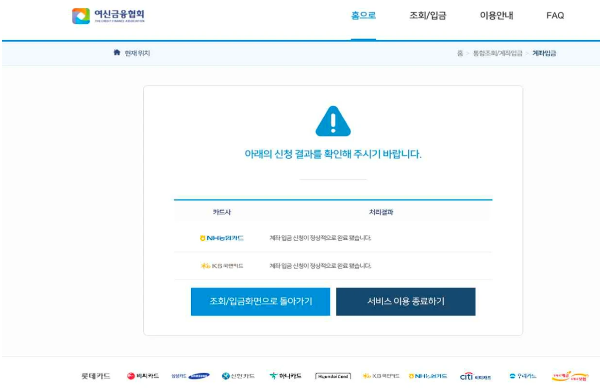Click 서비스 이용 종료하기 button
The width and height of the screenshot is (600, 388).
(x=406, y=302)
